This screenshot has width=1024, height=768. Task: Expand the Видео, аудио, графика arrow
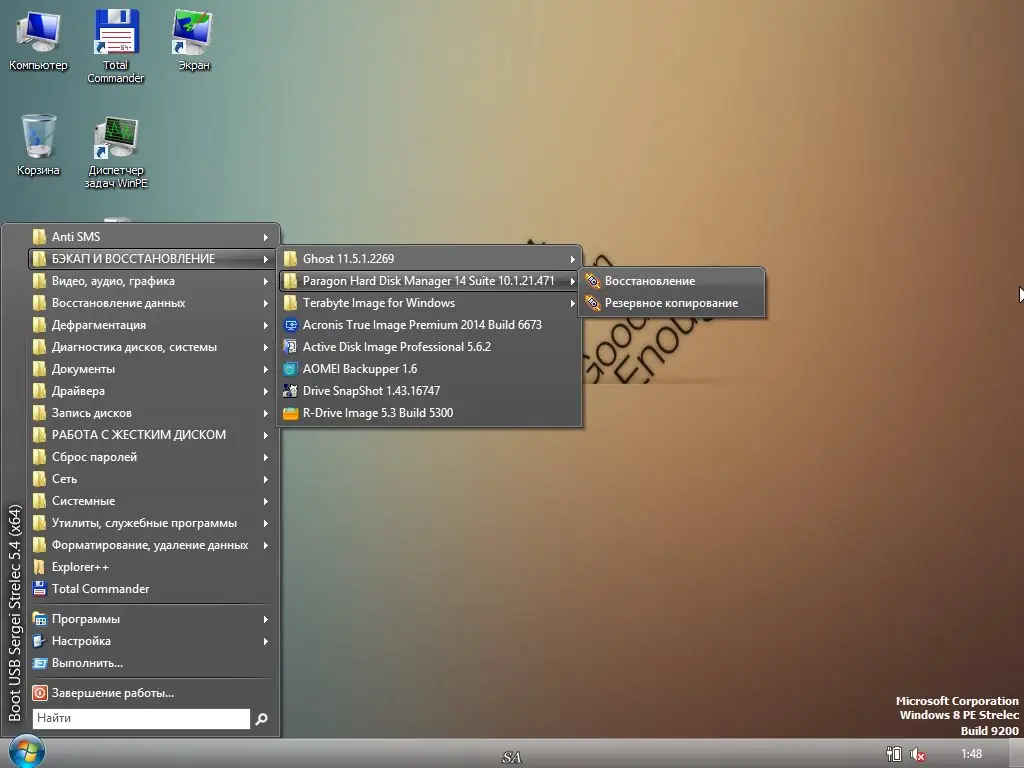coord(266,281)
